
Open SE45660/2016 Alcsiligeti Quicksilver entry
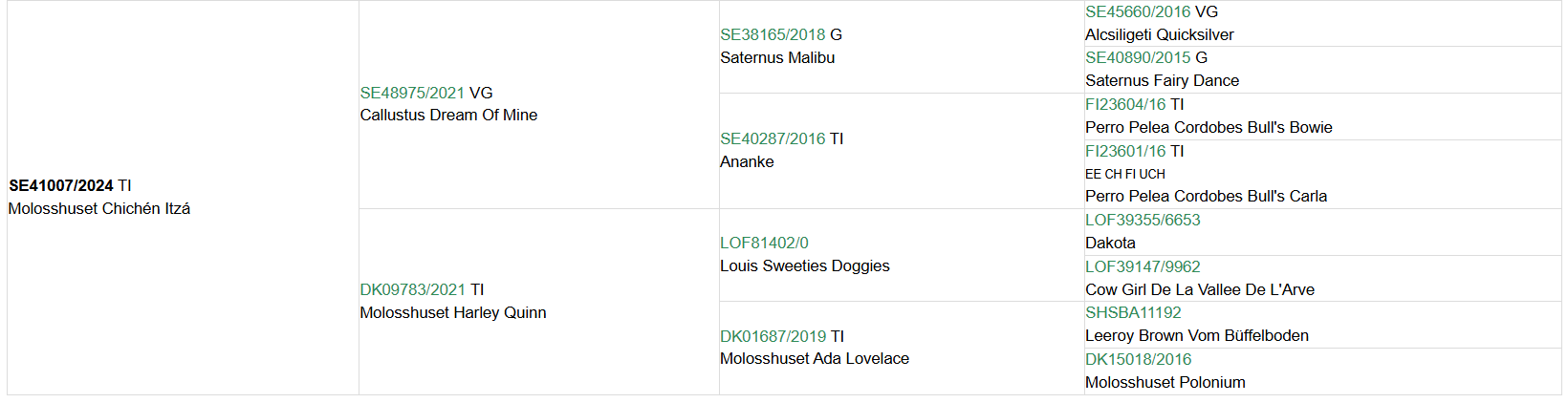pyautogui.click(x=1138, y=11)
